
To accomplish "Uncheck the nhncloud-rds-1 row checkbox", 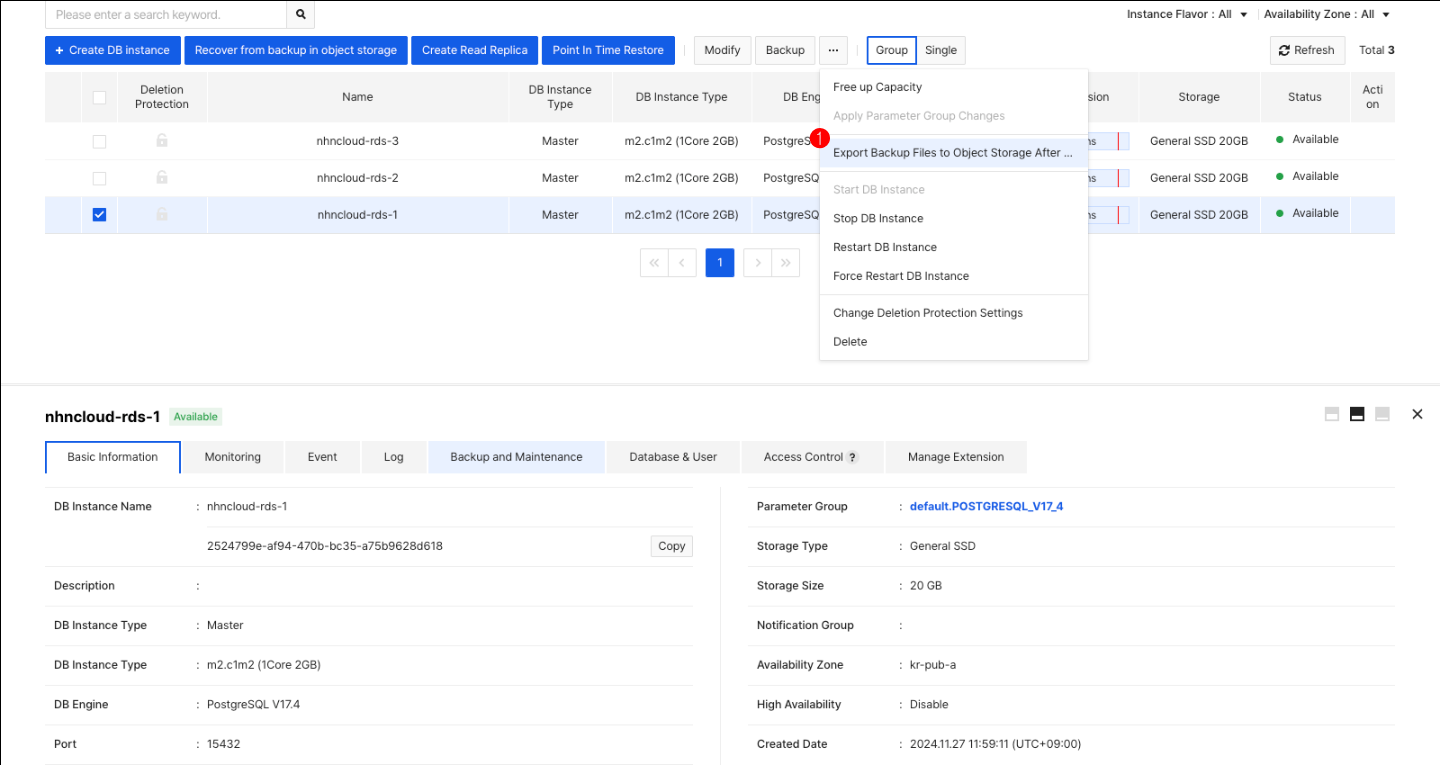I will 99,215.
